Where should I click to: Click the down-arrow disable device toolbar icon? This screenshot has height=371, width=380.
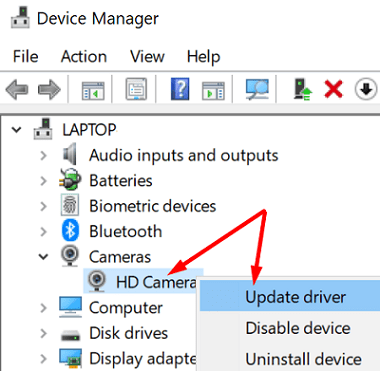pyautogui.click(x=366, y=89)
